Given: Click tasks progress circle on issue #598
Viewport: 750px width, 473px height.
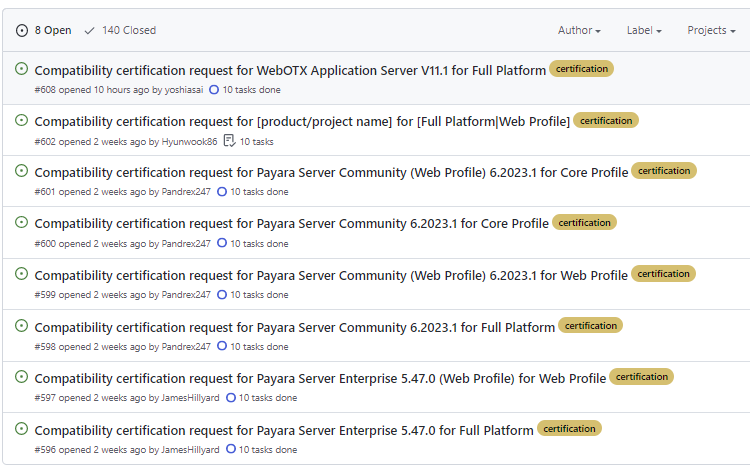Looking at the screenshot, I should coord(222,346).
